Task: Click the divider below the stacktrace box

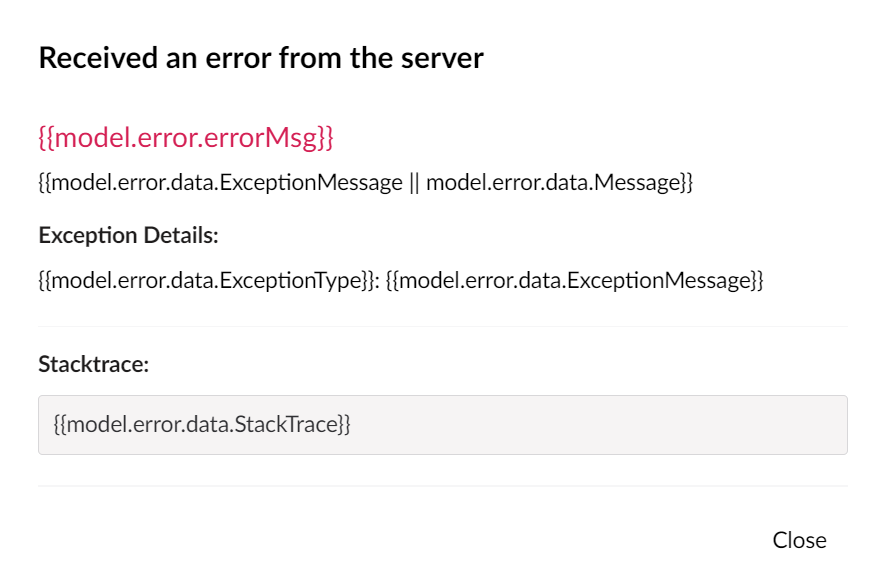Action: coord(442,486)
